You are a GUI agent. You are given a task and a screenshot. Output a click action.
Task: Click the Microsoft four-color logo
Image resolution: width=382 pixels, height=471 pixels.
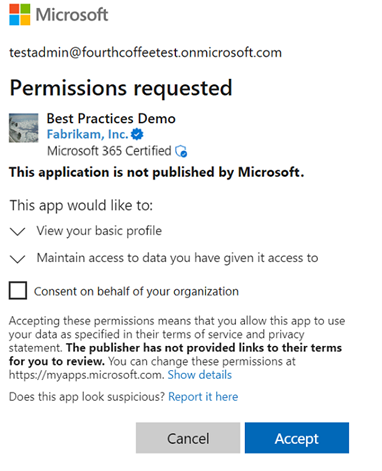pyautogui.click(x=20, y=15)
